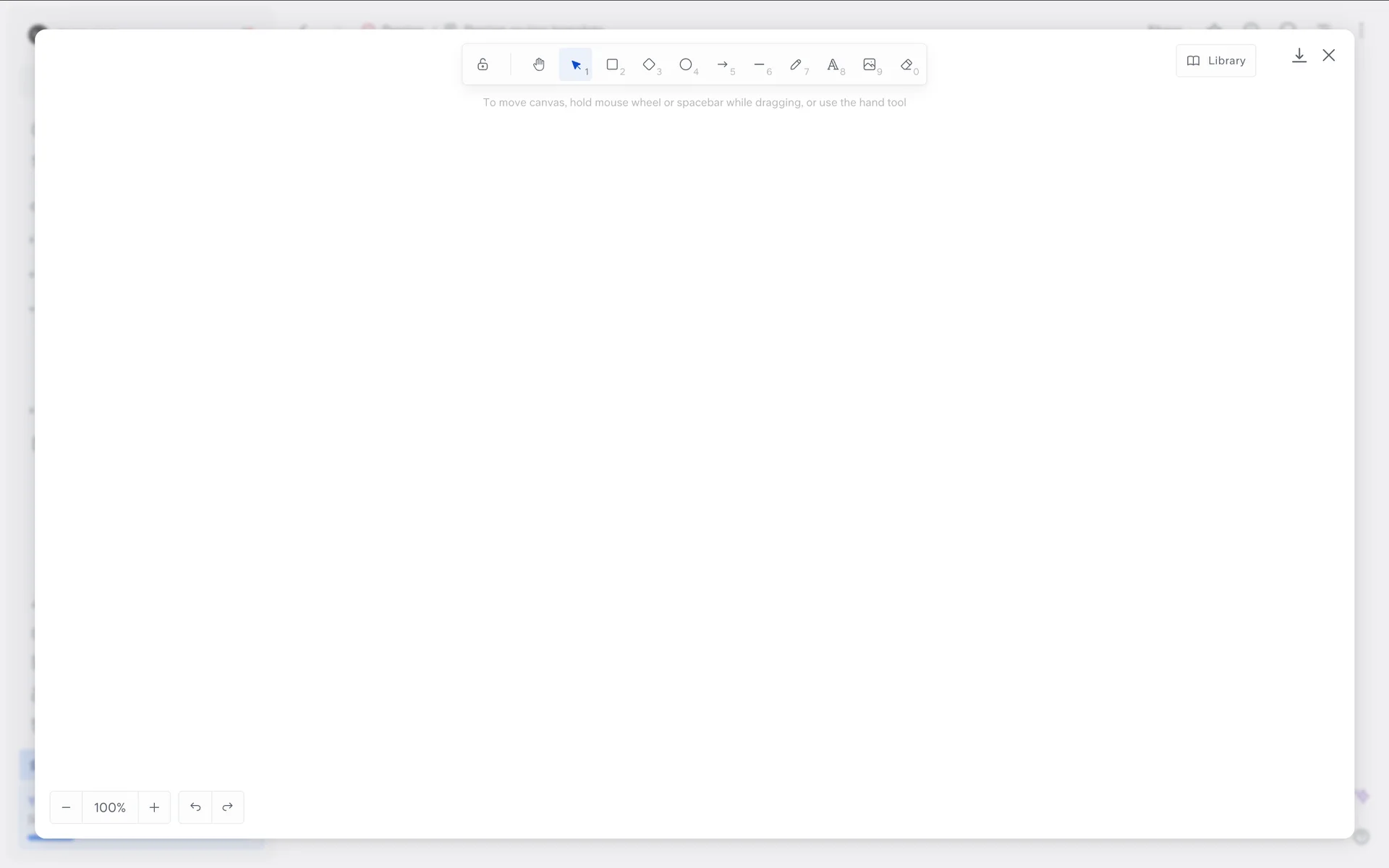Close the whiteboard dialog
Screen dimensions: 1389x868
[x=1329, y=56]
